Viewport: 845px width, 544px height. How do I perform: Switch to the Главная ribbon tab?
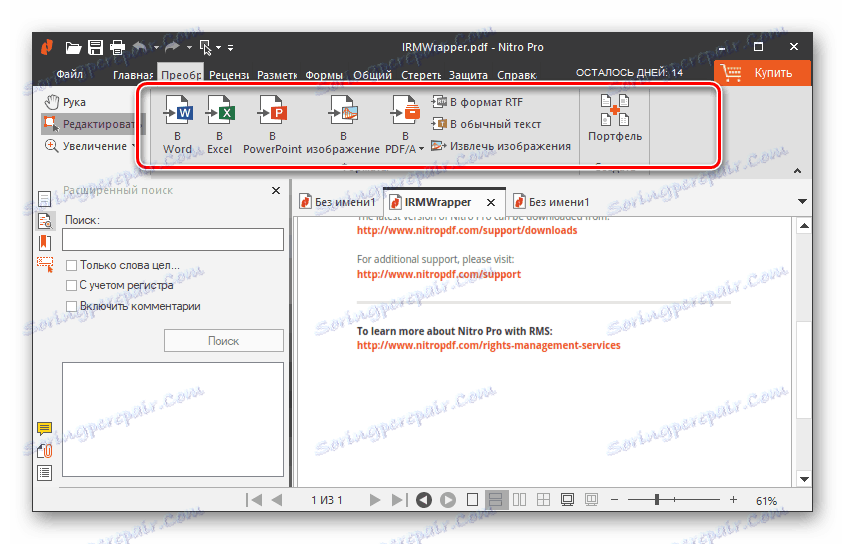[133, 75]
